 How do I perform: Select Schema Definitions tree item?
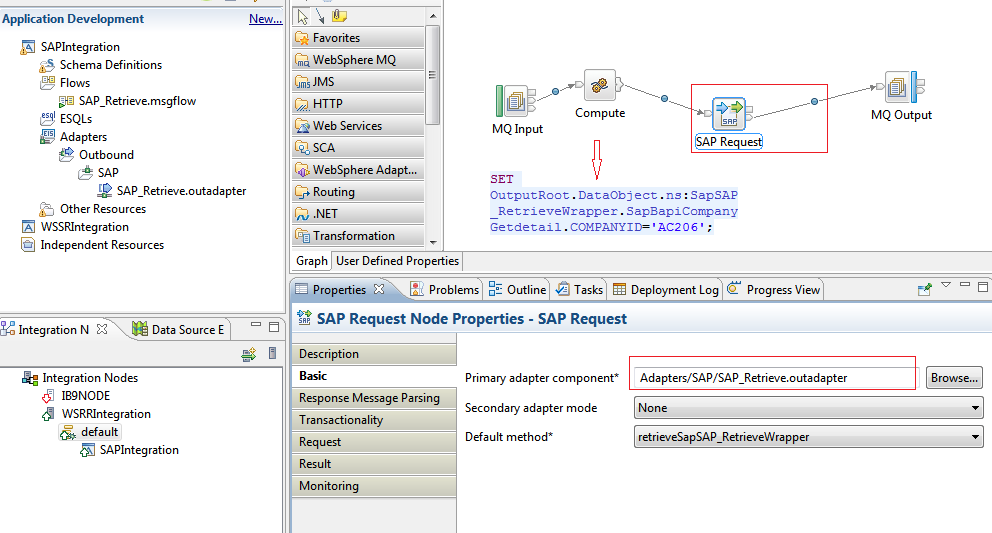click(111, 65)
